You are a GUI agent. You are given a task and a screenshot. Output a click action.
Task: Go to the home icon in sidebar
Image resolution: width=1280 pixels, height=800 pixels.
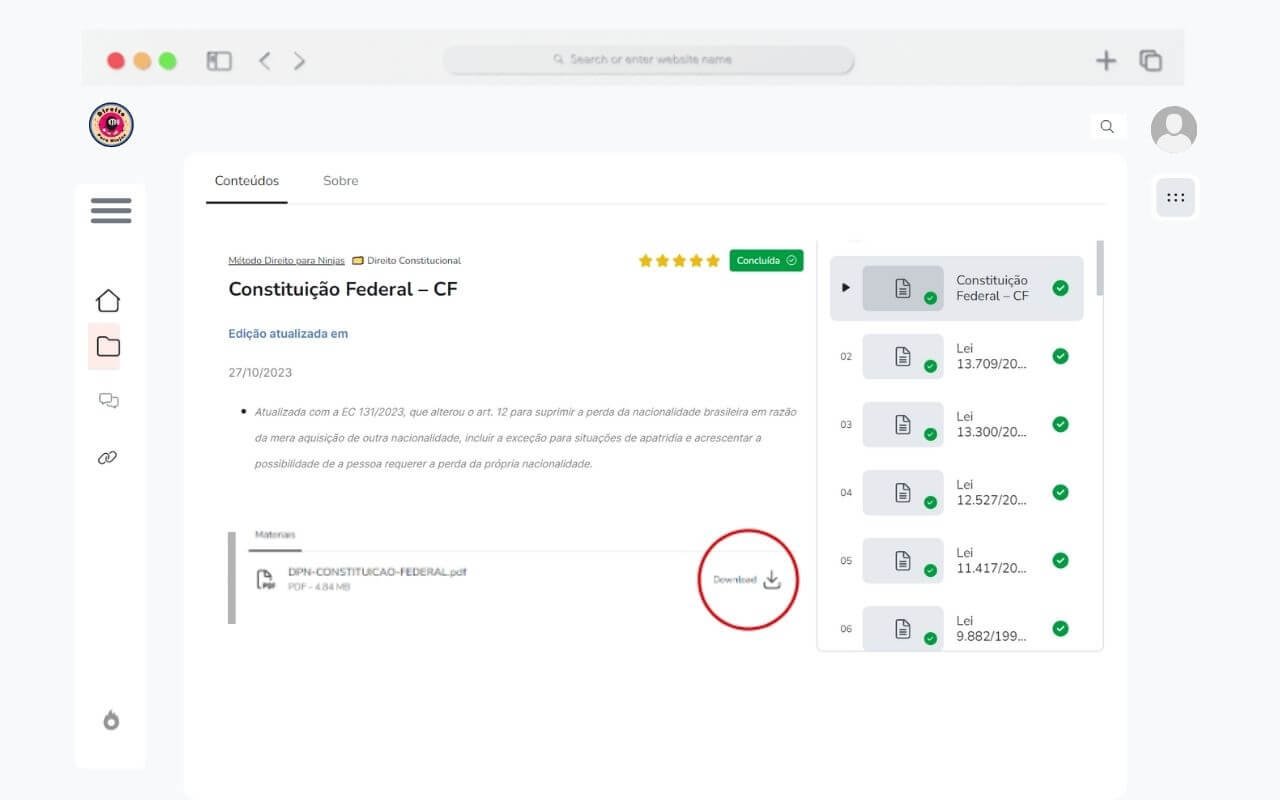coord(108,300)
